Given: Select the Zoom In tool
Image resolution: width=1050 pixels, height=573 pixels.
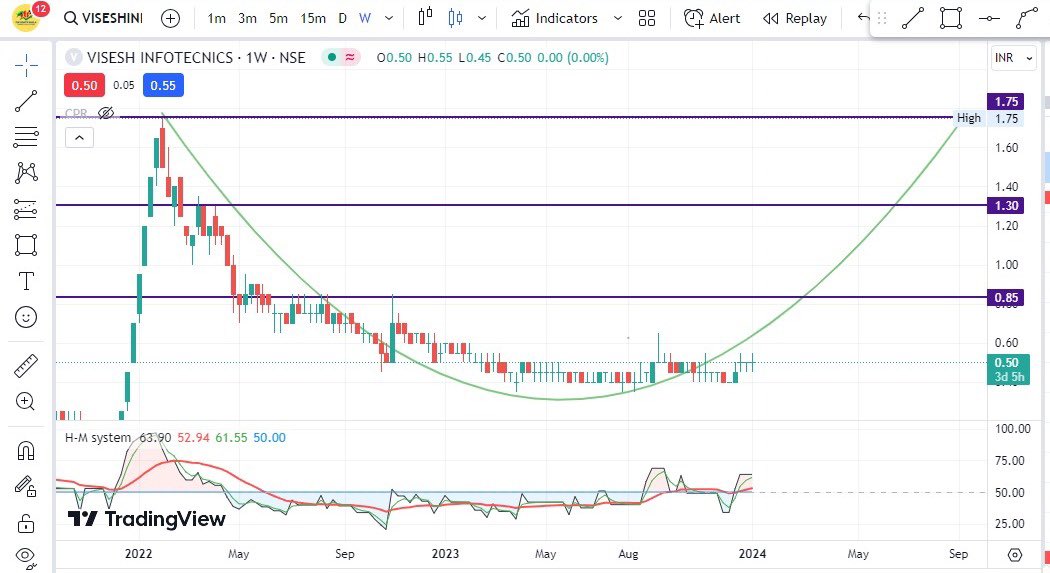Looking at the screenshot, I should click(26, 402).
